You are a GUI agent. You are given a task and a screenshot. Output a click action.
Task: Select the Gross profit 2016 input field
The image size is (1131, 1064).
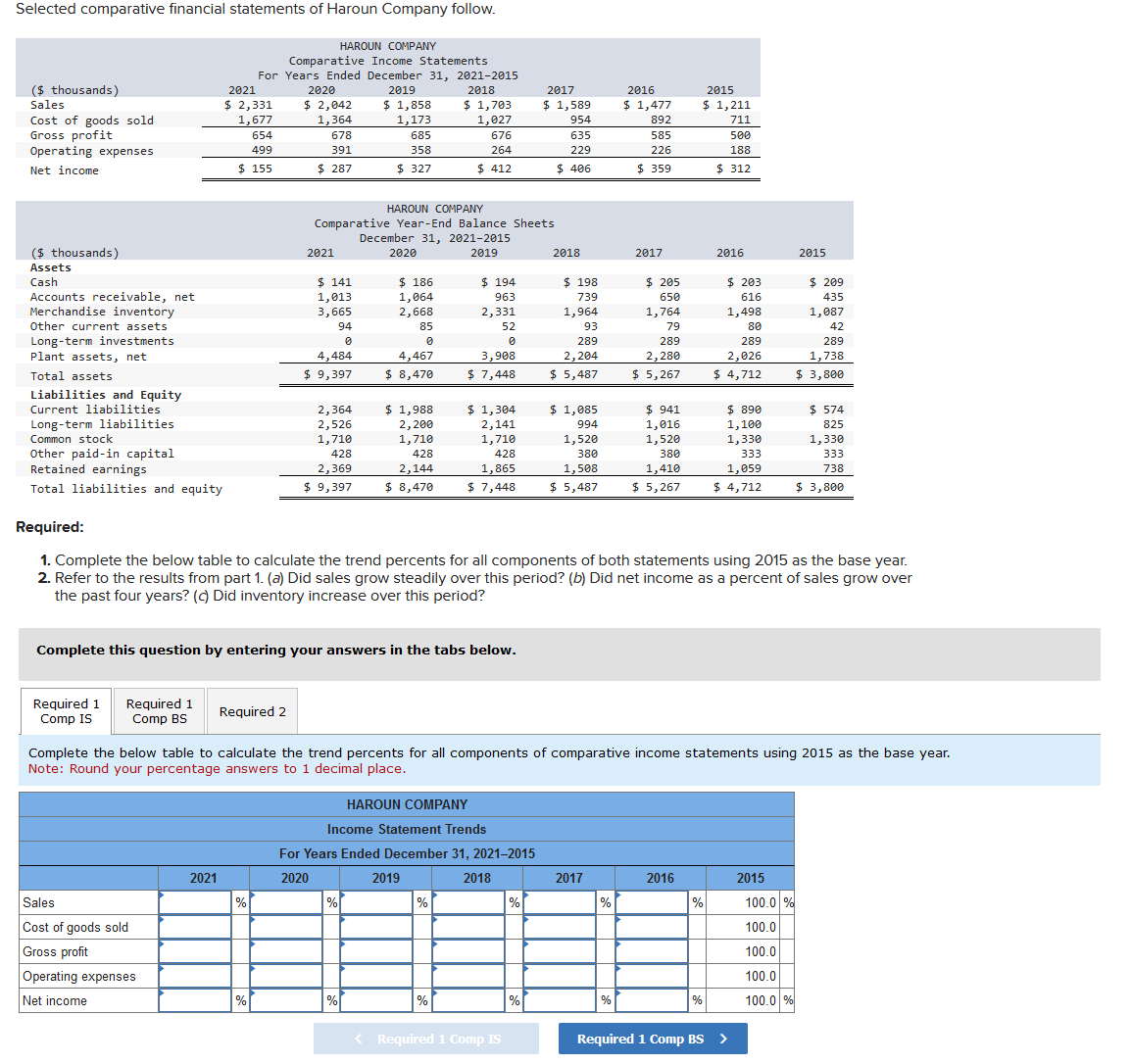click(x=652, y=951)
